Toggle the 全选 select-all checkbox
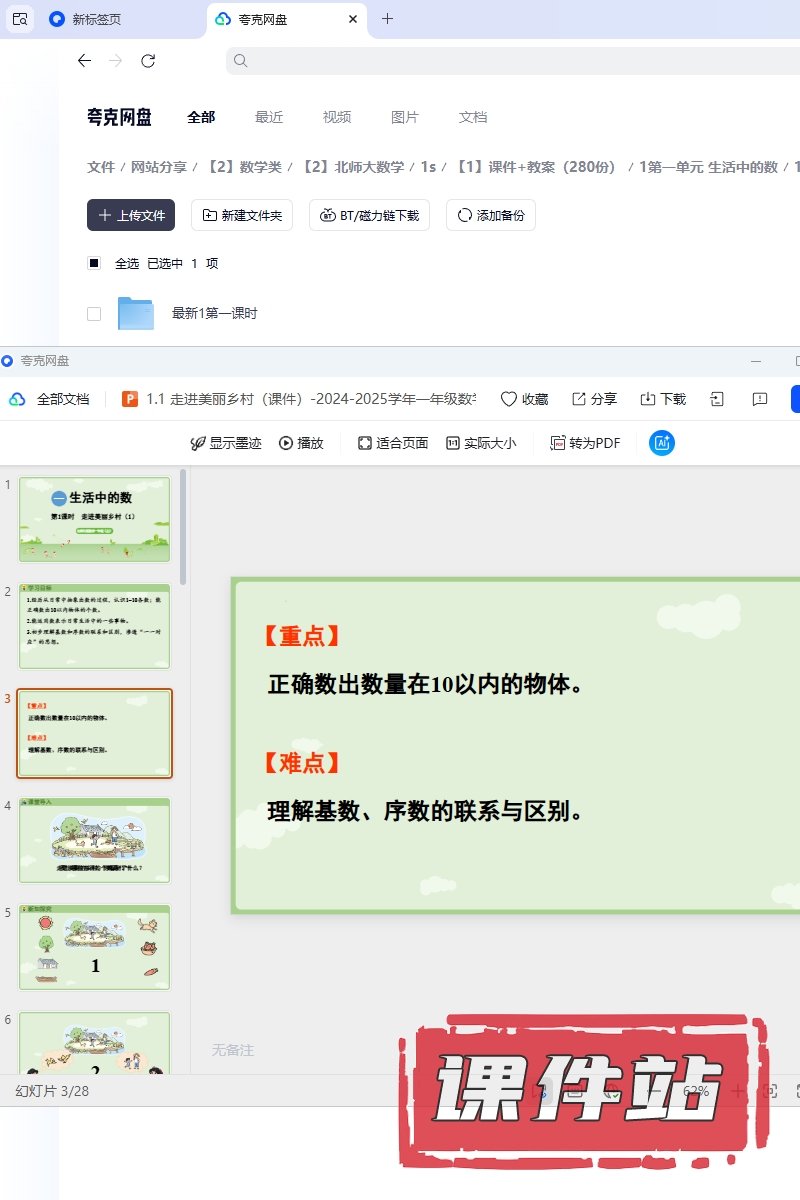The image size is (800, 1200). point(94,264)
